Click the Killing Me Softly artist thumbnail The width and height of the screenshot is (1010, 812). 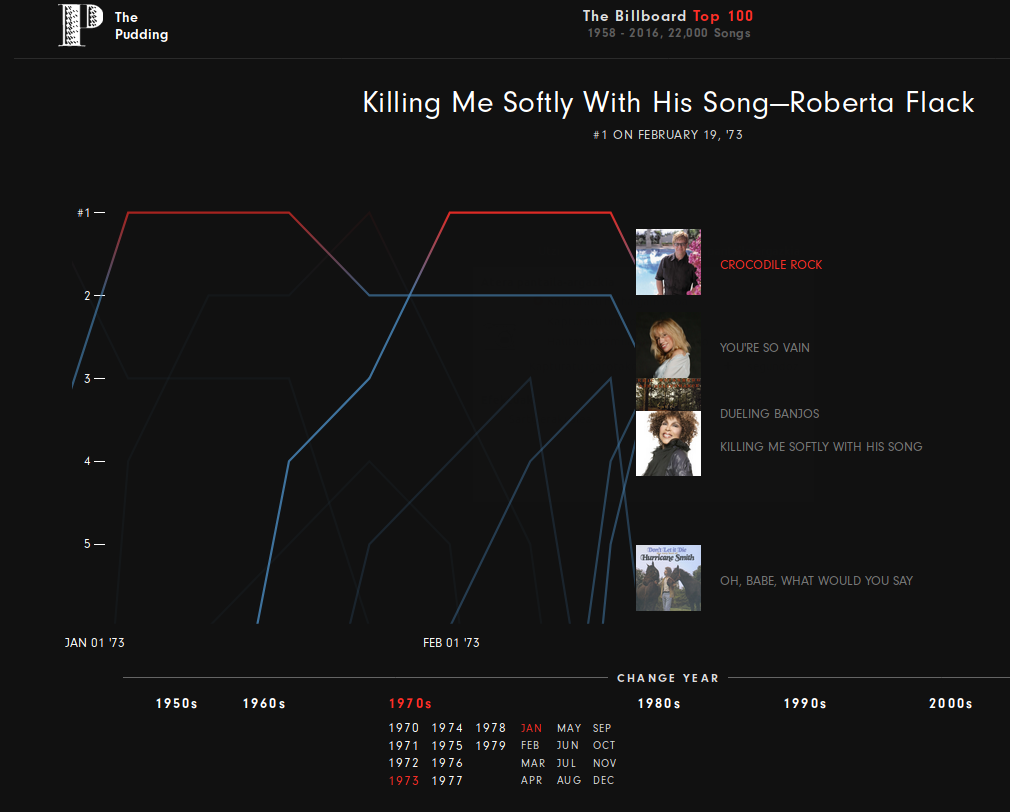668,444
